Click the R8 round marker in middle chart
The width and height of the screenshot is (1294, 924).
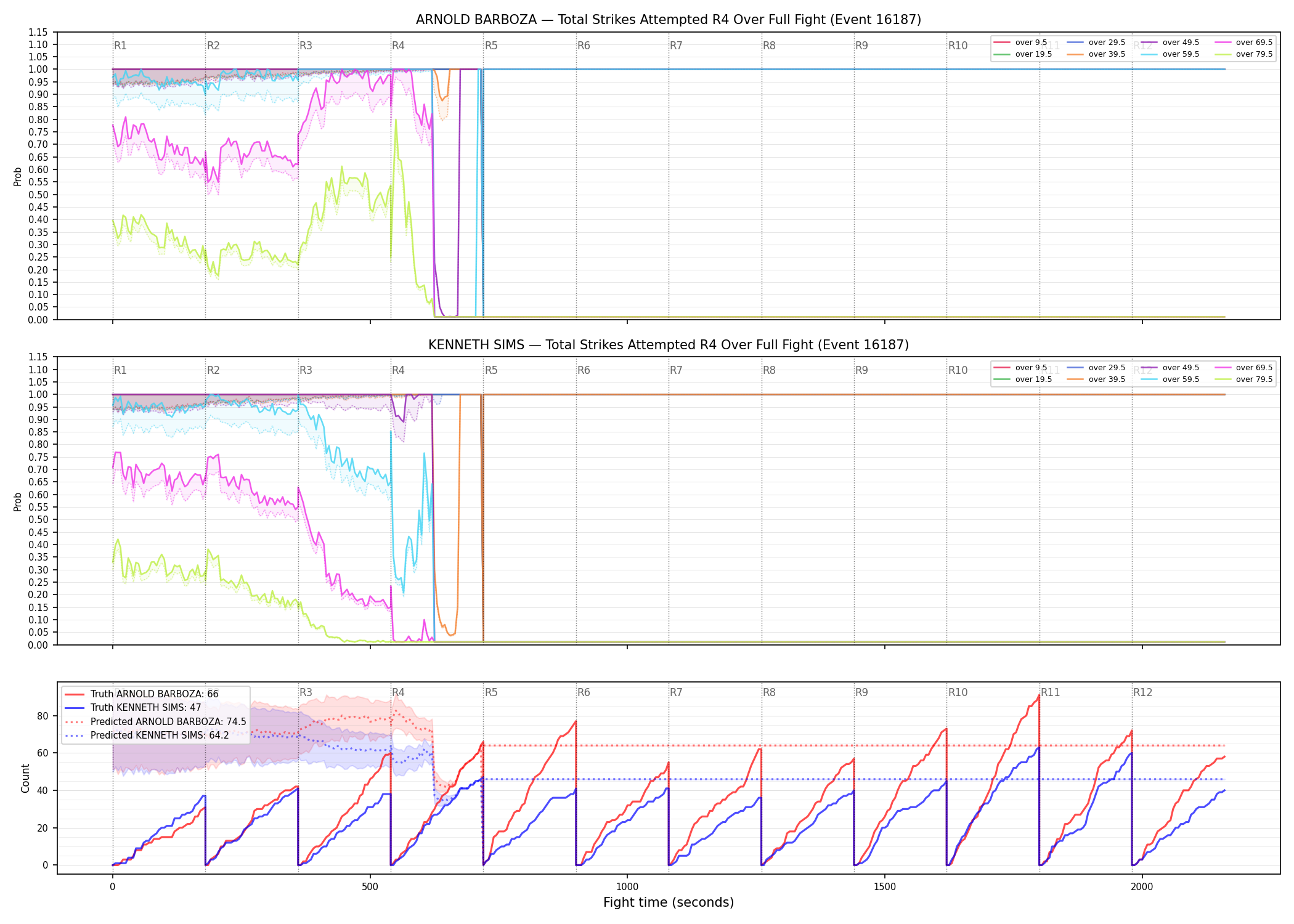tap(769, 370)
